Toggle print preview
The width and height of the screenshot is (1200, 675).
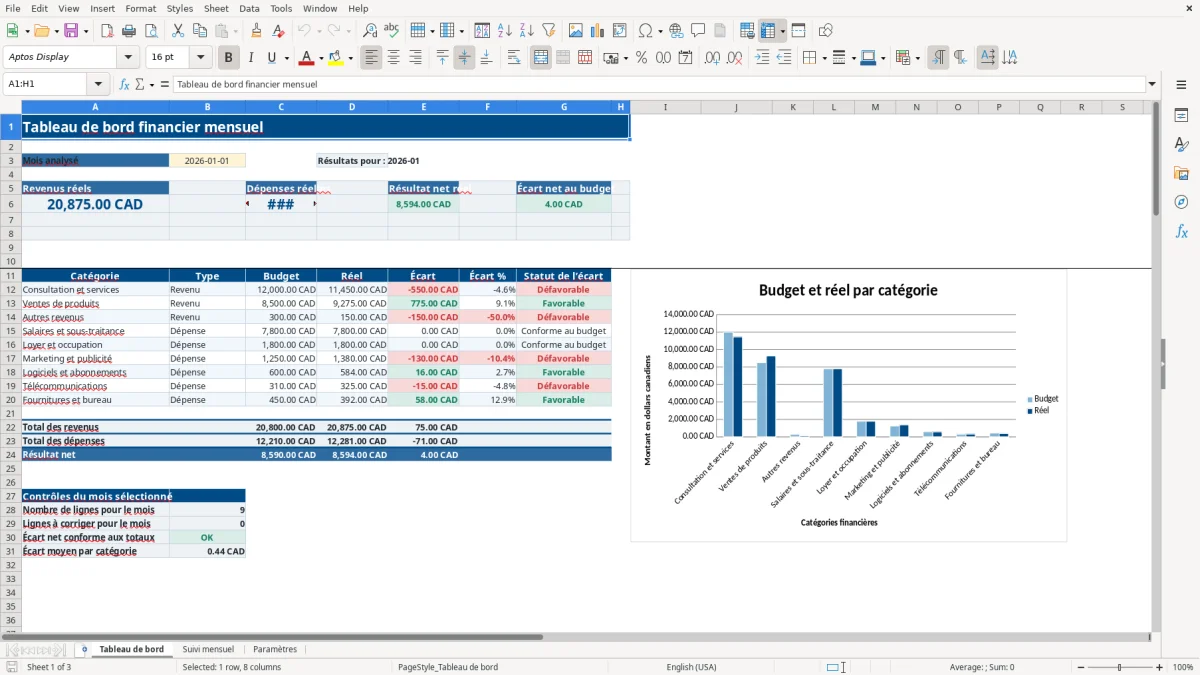151,31
